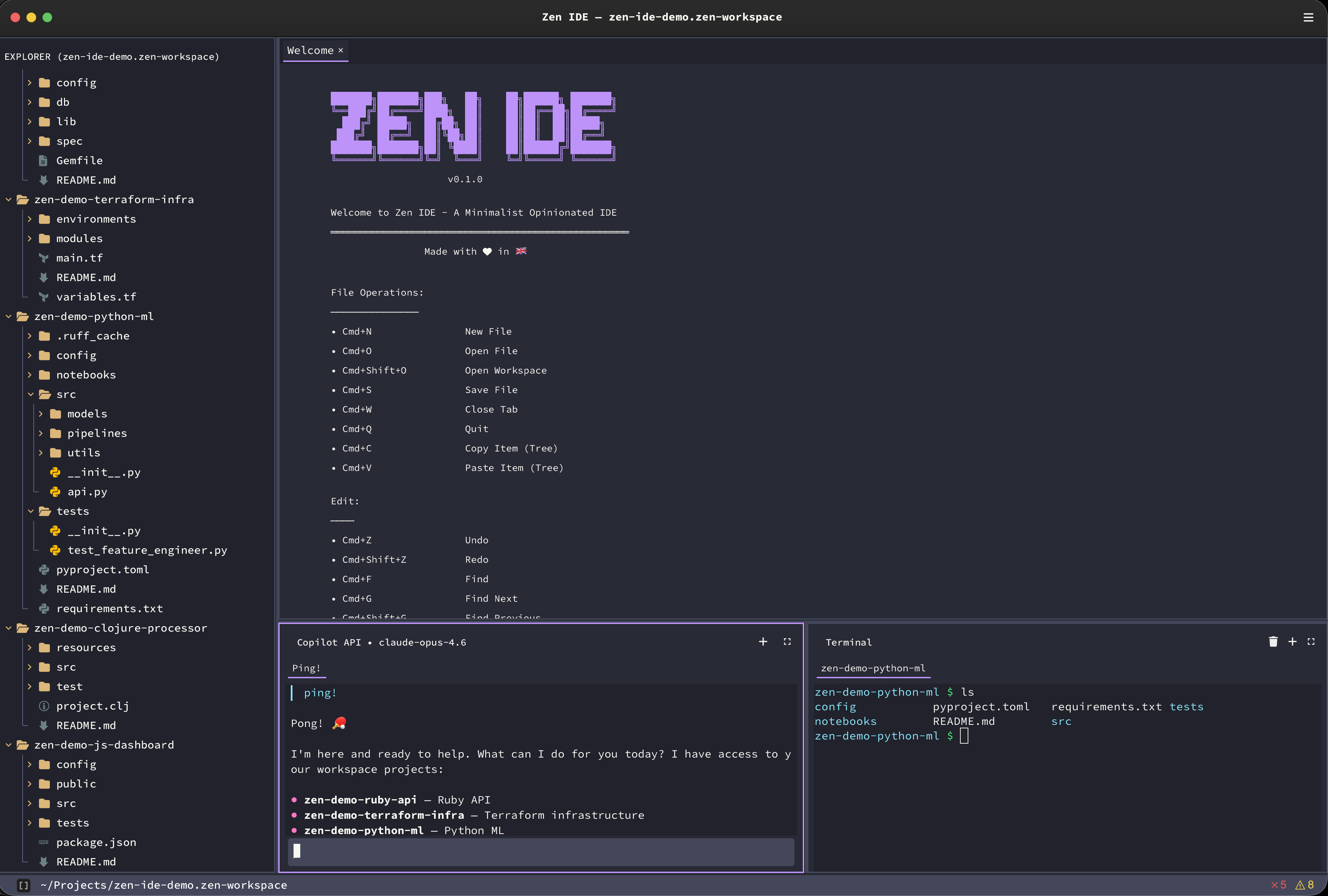Screen dimensions: 1328x896
Task: Click README.md icon under clojure-processor
Action: point(43,726)
